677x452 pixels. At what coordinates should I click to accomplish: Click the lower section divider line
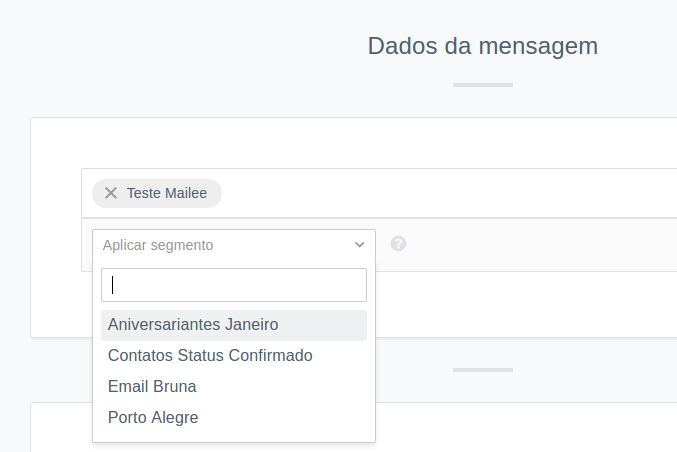[483, 370]
